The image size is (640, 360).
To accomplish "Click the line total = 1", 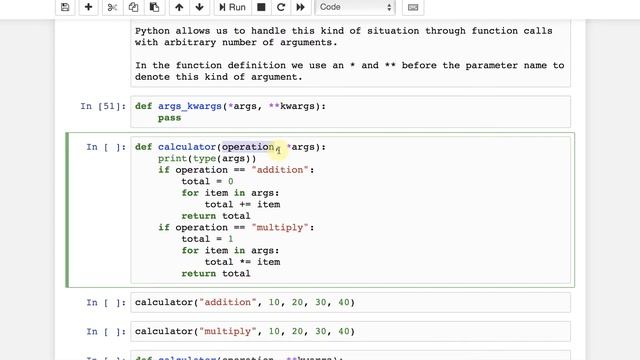I will coord(207,239).
